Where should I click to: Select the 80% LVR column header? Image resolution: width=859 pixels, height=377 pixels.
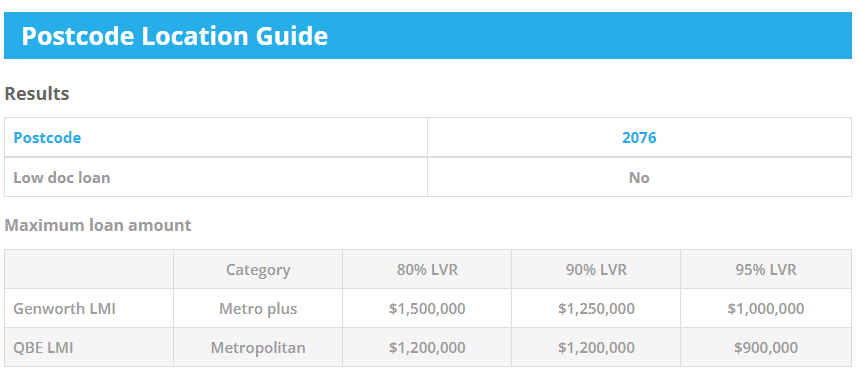click(x=427, y=270)
